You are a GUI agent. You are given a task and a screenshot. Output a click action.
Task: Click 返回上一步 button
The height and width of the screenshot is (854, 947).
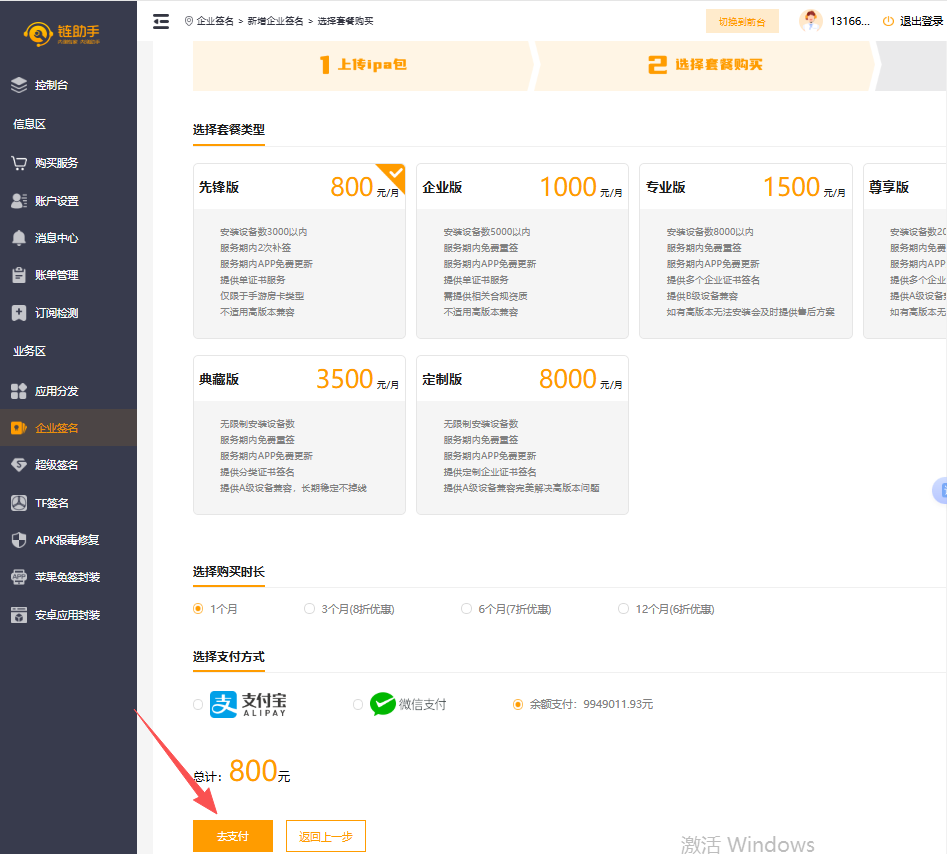326,836
